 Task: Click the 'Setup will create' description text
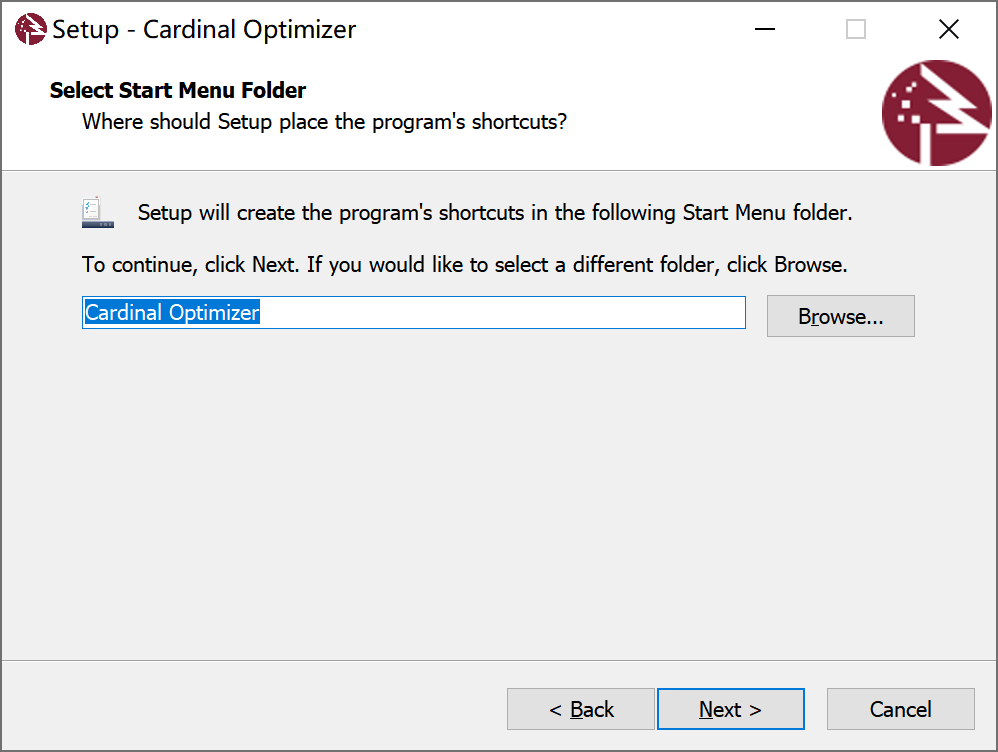click(494, 213)
